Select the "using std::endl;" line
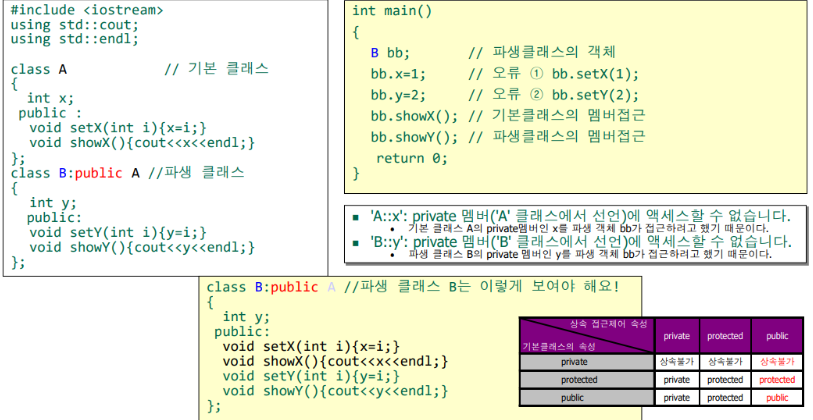This screenshot has height=420, width=813. point(75,39)
